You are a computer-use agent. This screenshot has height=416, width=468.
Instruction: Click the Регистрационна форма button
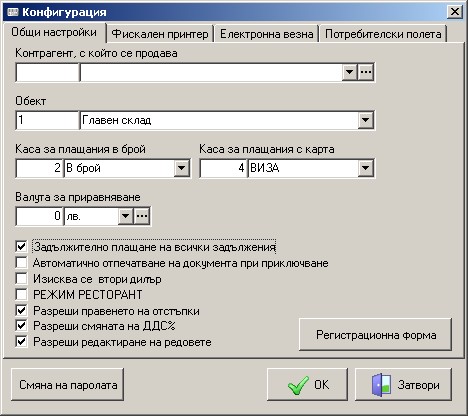[x=376, y=334]
